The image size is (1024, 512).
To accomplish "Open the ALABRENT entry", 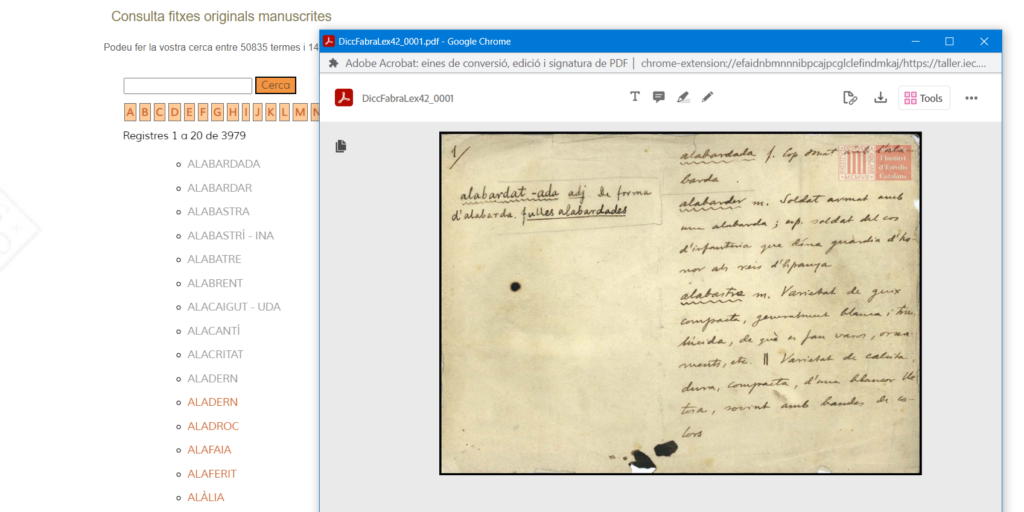I will coord(215,283).
